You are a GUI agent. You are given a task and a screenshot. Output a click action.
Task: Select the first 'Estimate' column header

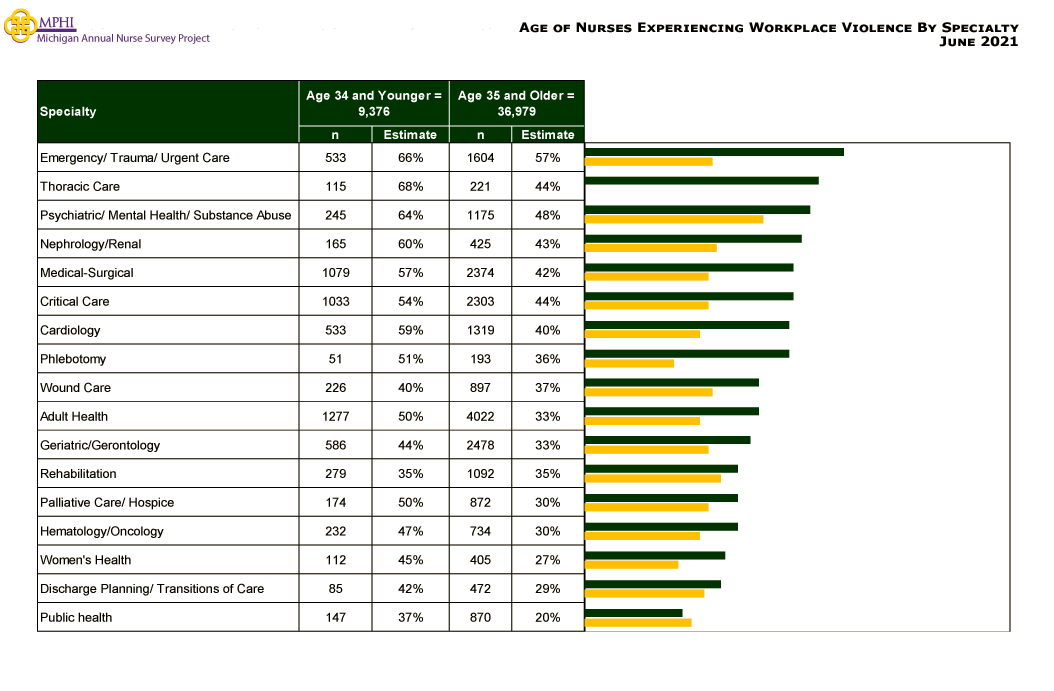(410, 134)
